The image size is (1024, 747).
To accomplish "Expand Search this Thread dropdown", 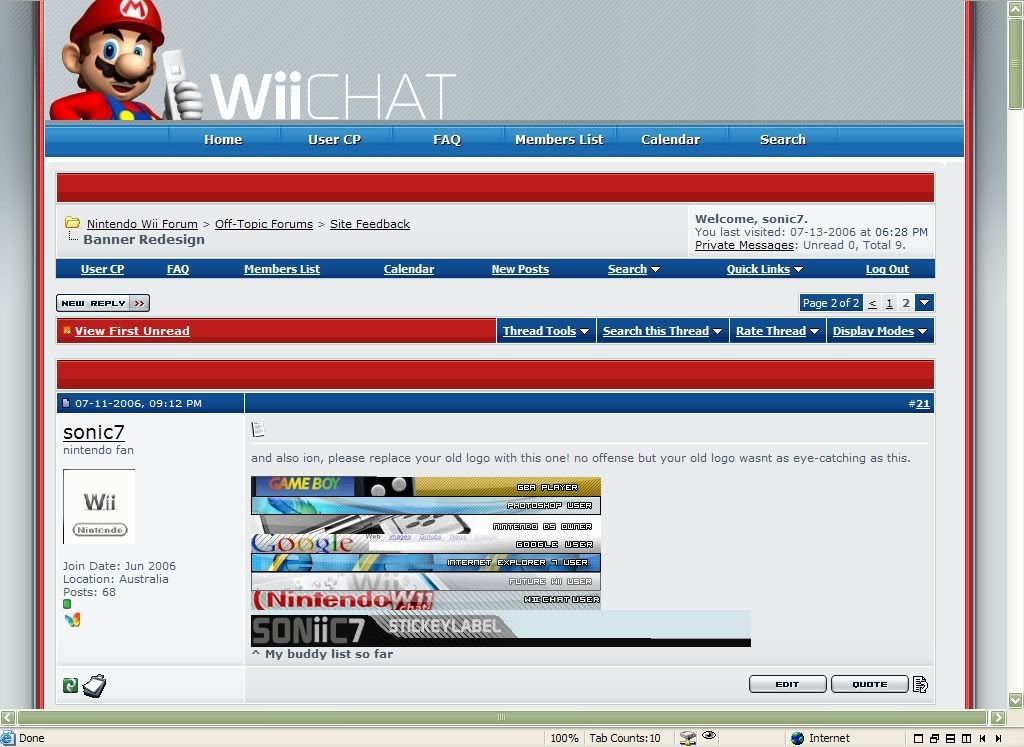I will coord(662,331).
